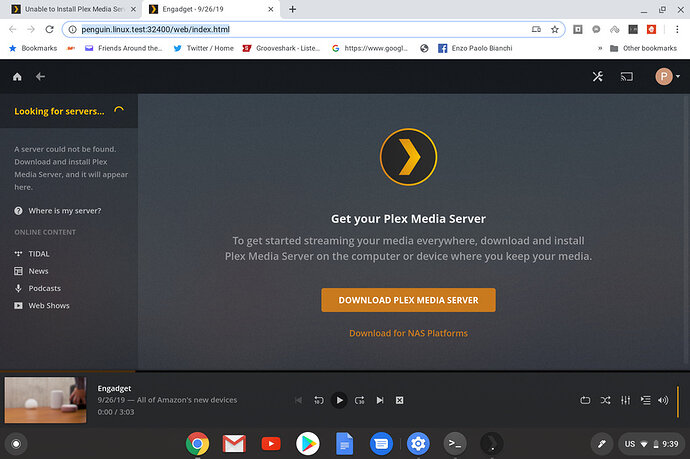
Task: Open Gmail from the shelf
Action: tap(234, 444)
